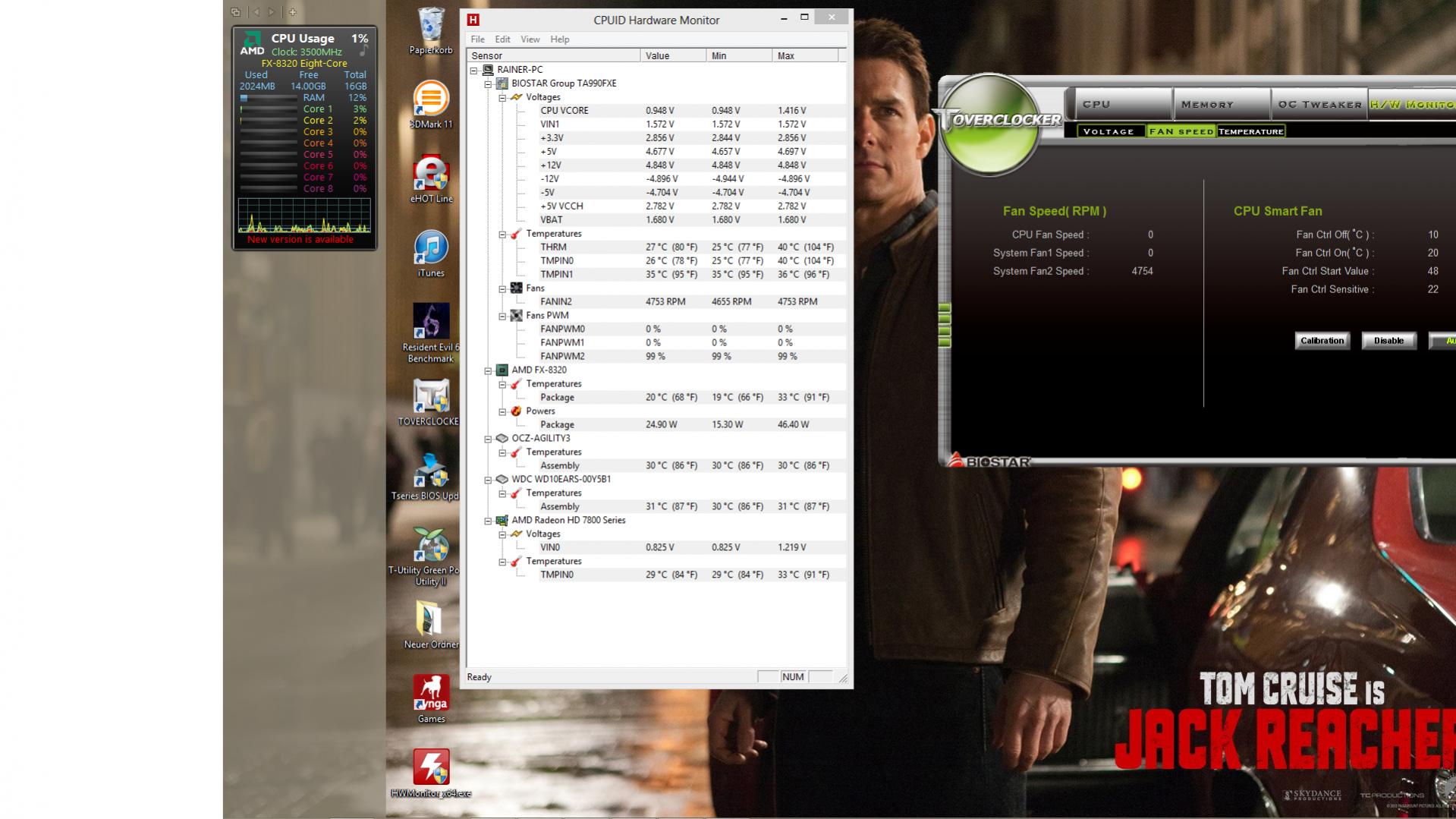Collapse the AMD Radeon HD 7800 Series node
This screenshot has width=1456, height=819.
[489, 521]
